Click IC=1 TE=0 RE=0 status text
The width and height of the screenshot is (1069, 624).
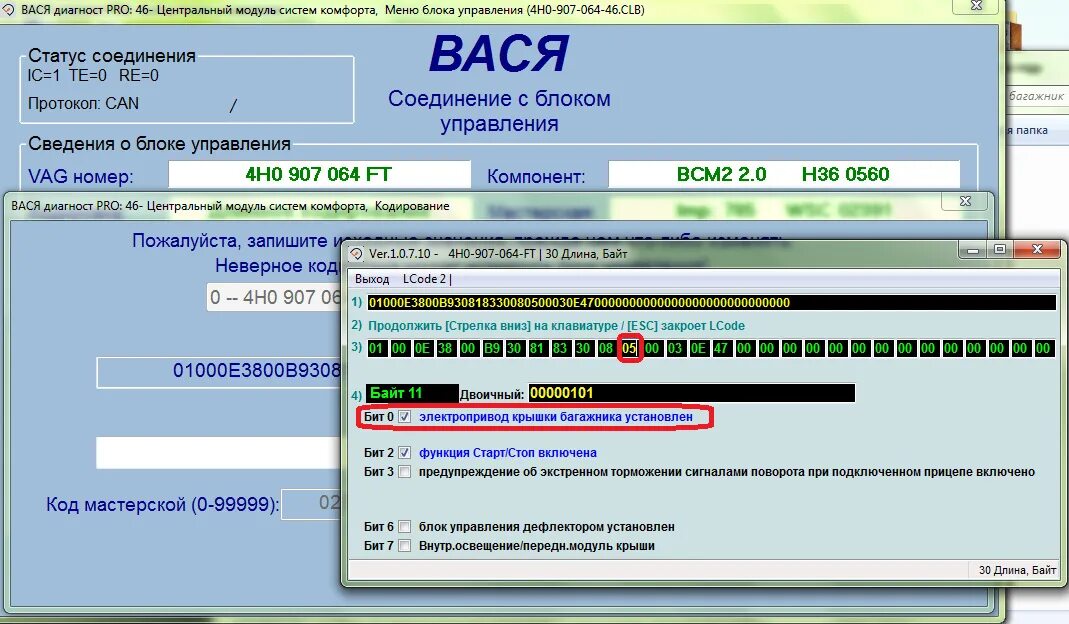[x=93, y=76]
